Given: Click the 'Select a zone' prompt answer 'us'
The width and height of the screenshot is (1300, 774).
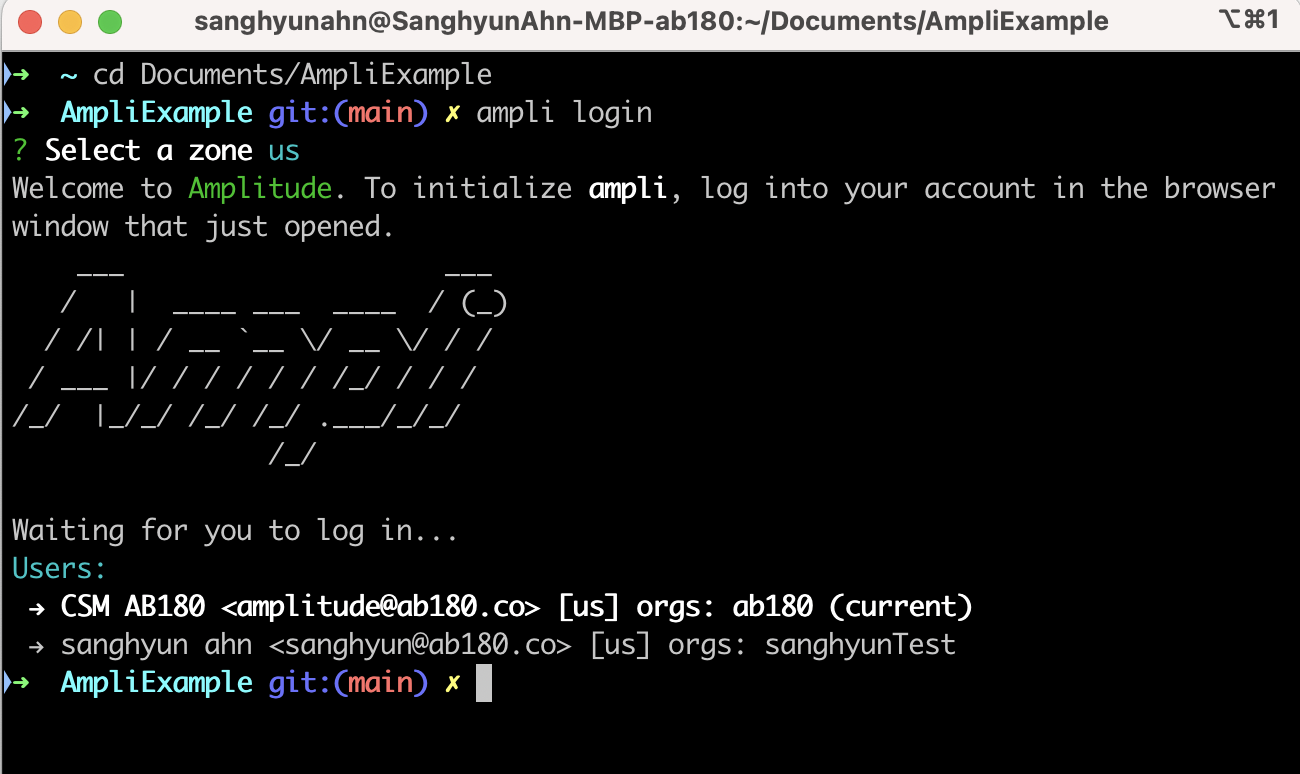Looking at the screenshot, I should pos(284,151).
